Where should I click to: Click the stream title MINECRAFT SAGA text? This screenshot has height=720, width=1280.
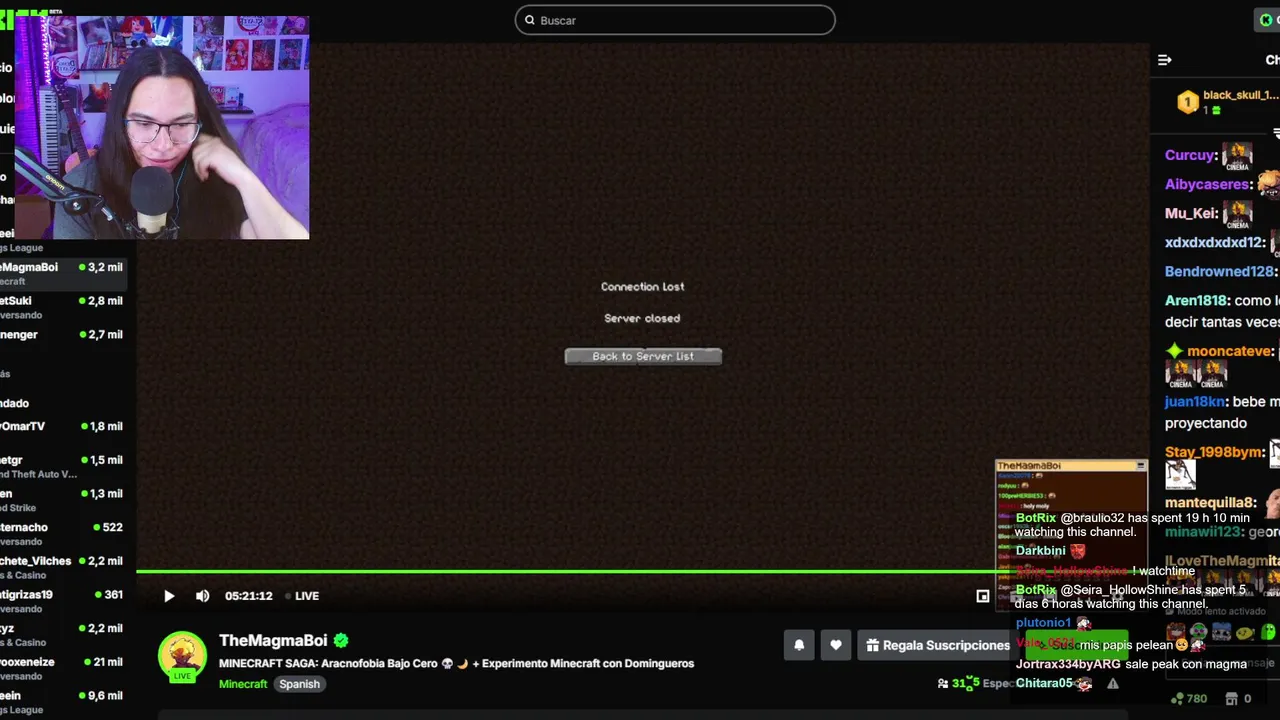click(456, 663)
